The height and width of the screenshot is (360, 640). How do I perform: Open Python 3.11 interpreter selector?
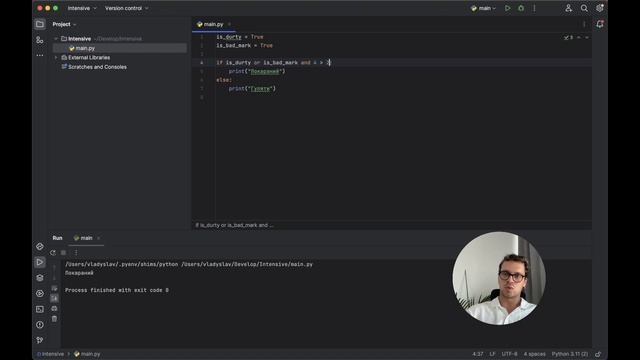(x=570, y=354)
